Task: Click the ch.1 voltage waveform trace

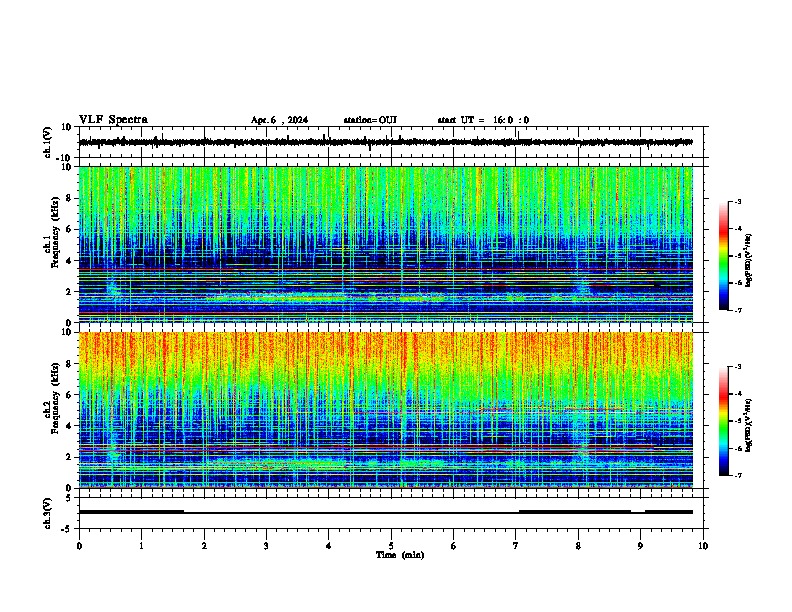Action: 385,142
